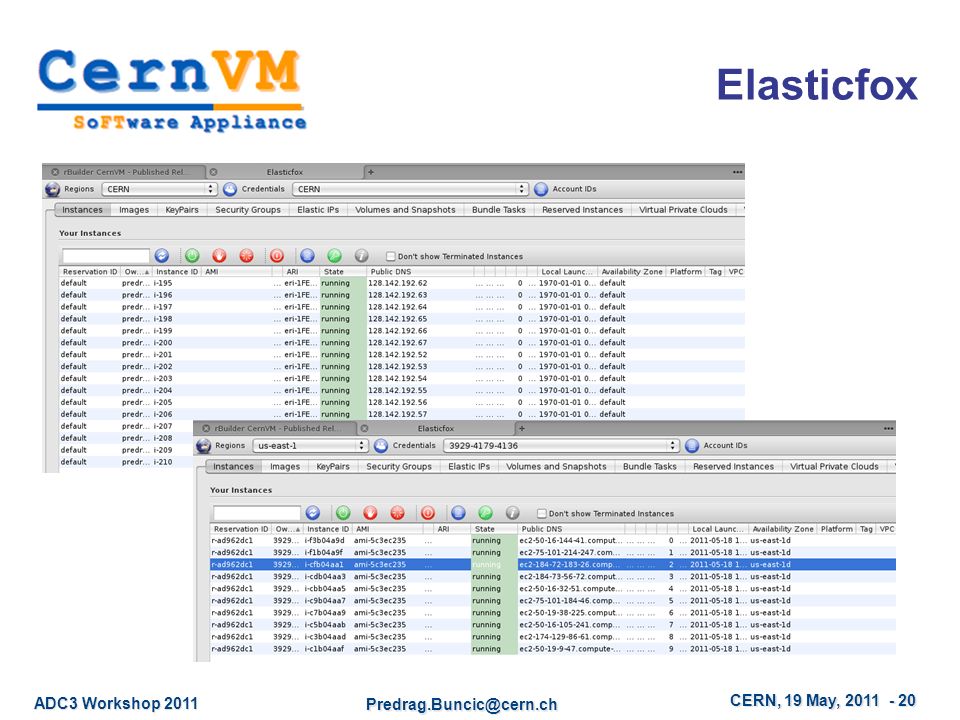Image resolution: width=960 pixels, height=720 pixels.
Task: Click red stop power icon in us-east-1 window
Action: (x=428, y=513)
